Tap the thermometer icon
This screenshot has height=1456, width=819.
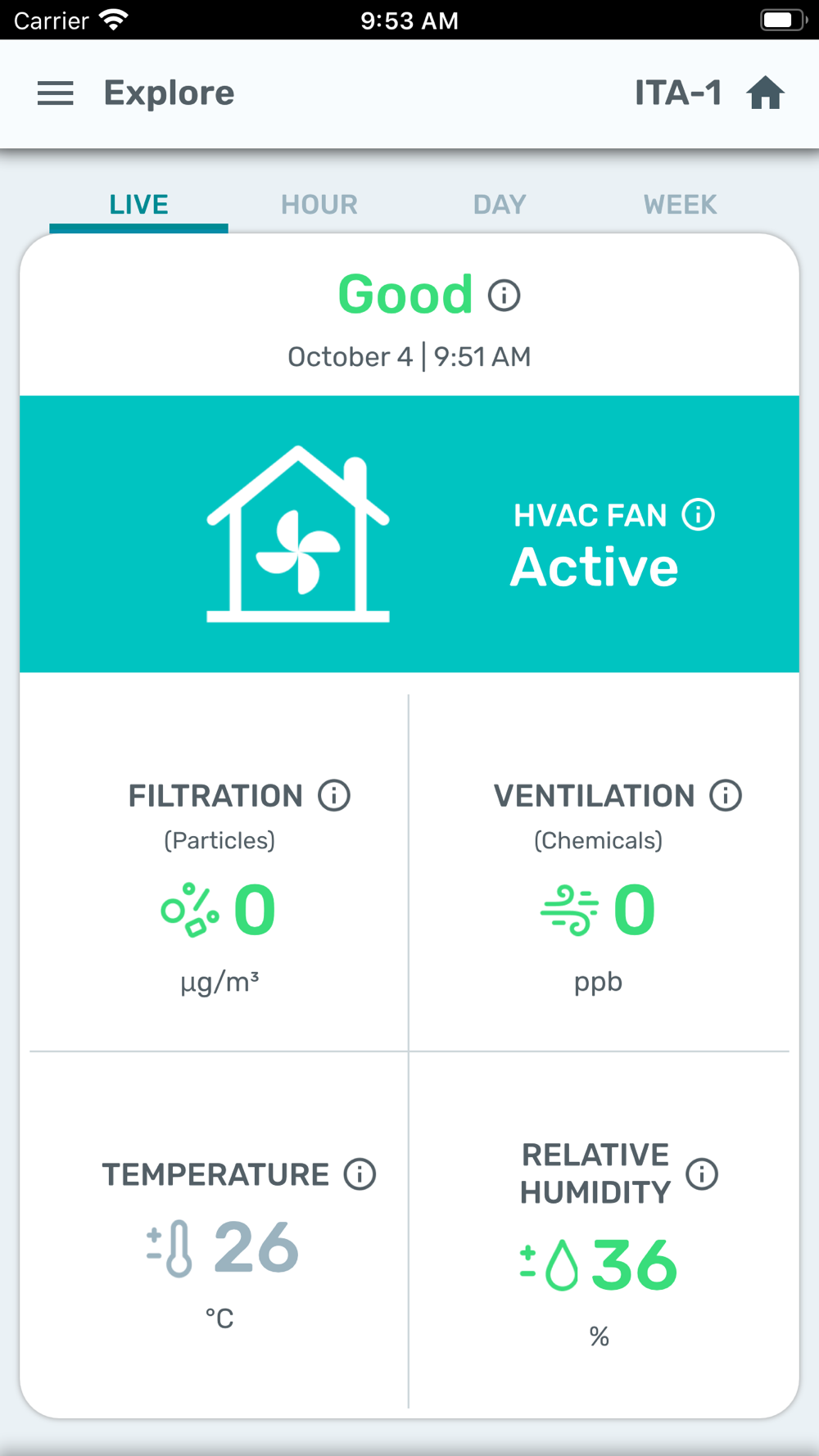click(x=170, y=1249)
